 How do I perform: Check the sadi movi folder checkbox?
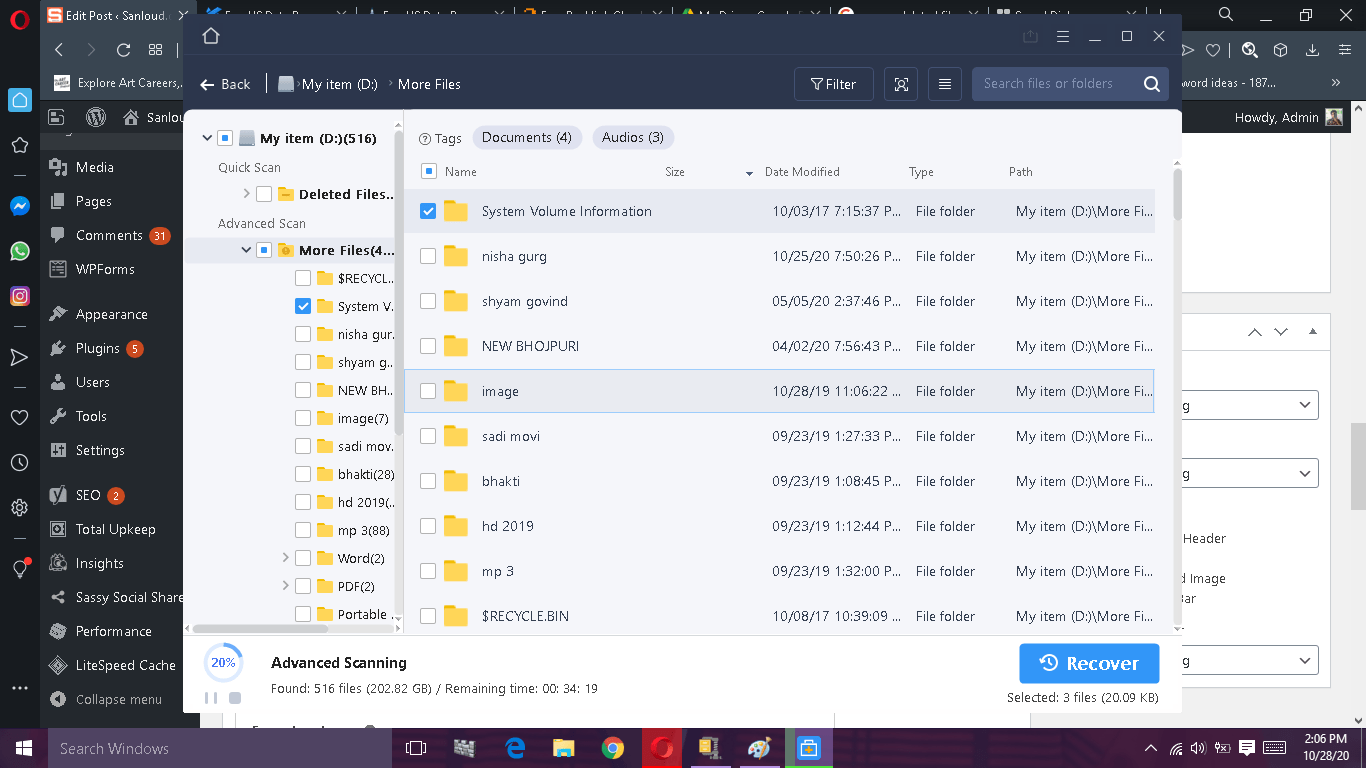point(428,436)
